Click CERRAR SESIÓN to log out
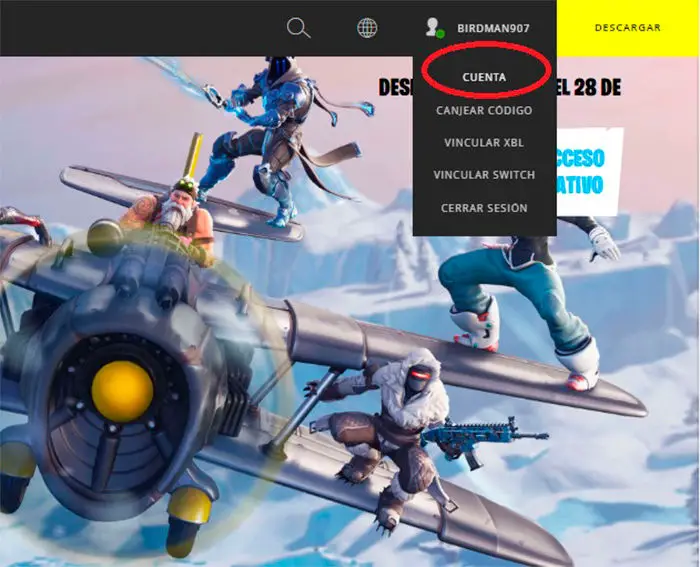The width and height of the screenshot is (700, 567). click(484, 208)
